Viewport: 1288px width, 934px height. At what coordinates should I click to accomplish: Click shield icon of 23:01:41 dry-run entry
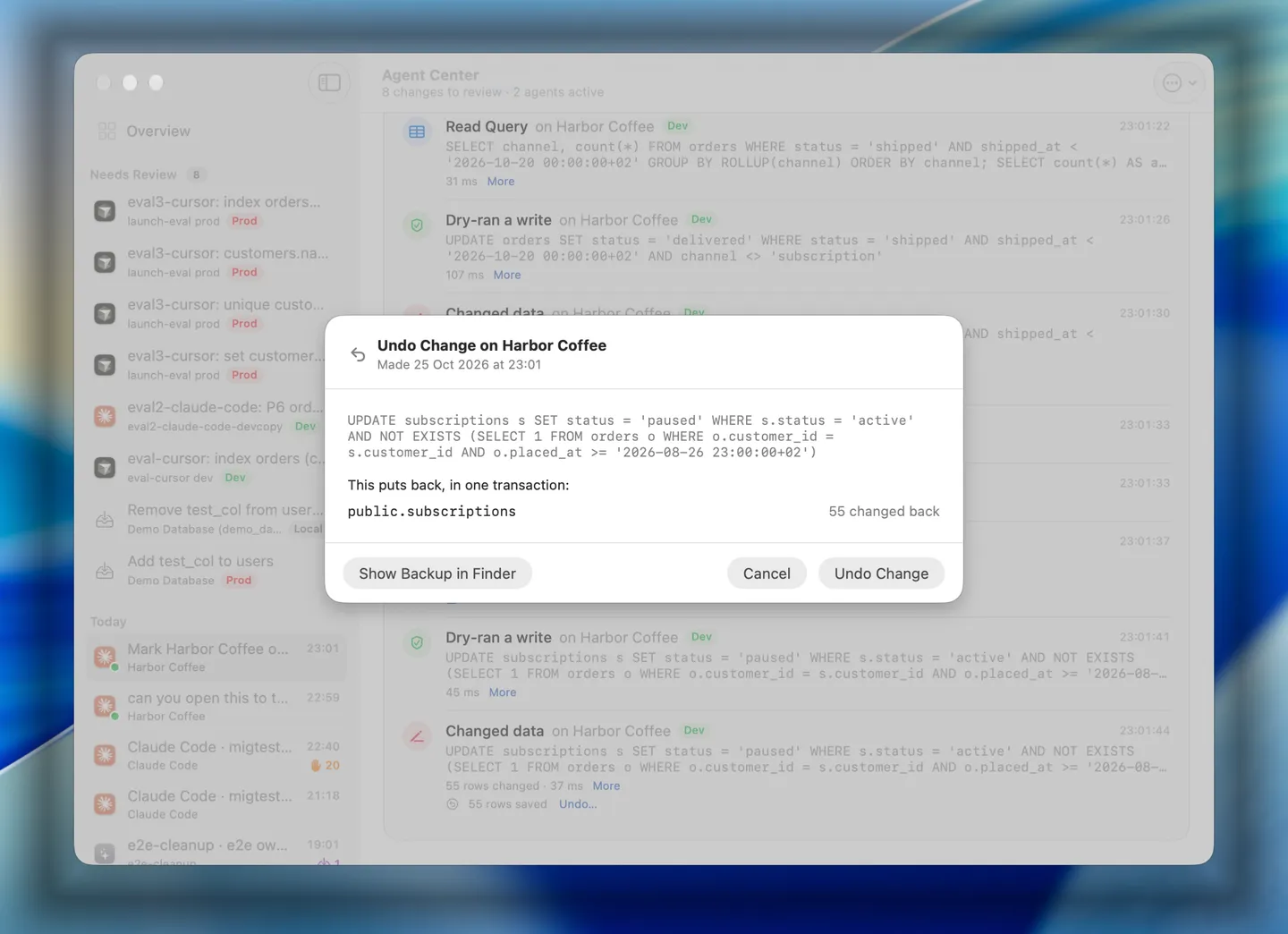click(417, 642)
